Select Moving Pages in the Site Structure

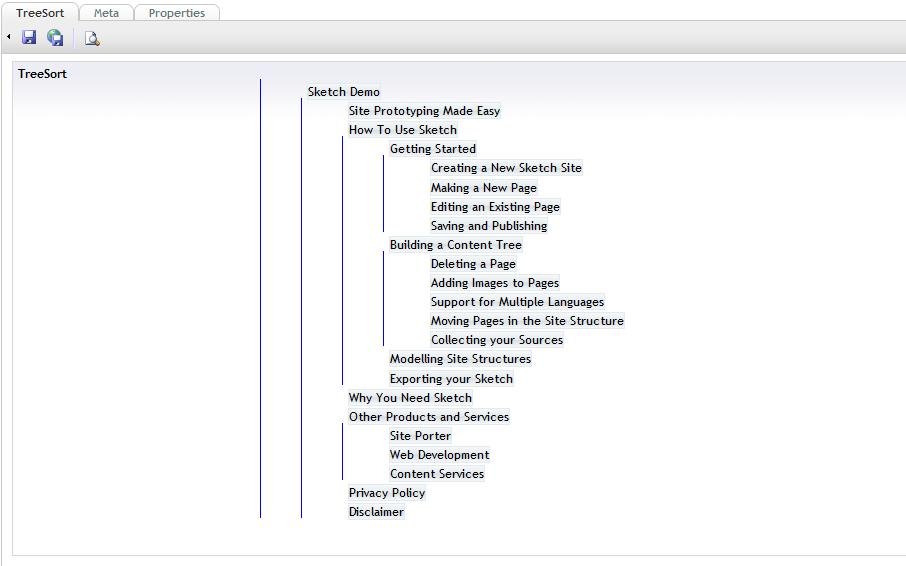(x=527, y=321)
